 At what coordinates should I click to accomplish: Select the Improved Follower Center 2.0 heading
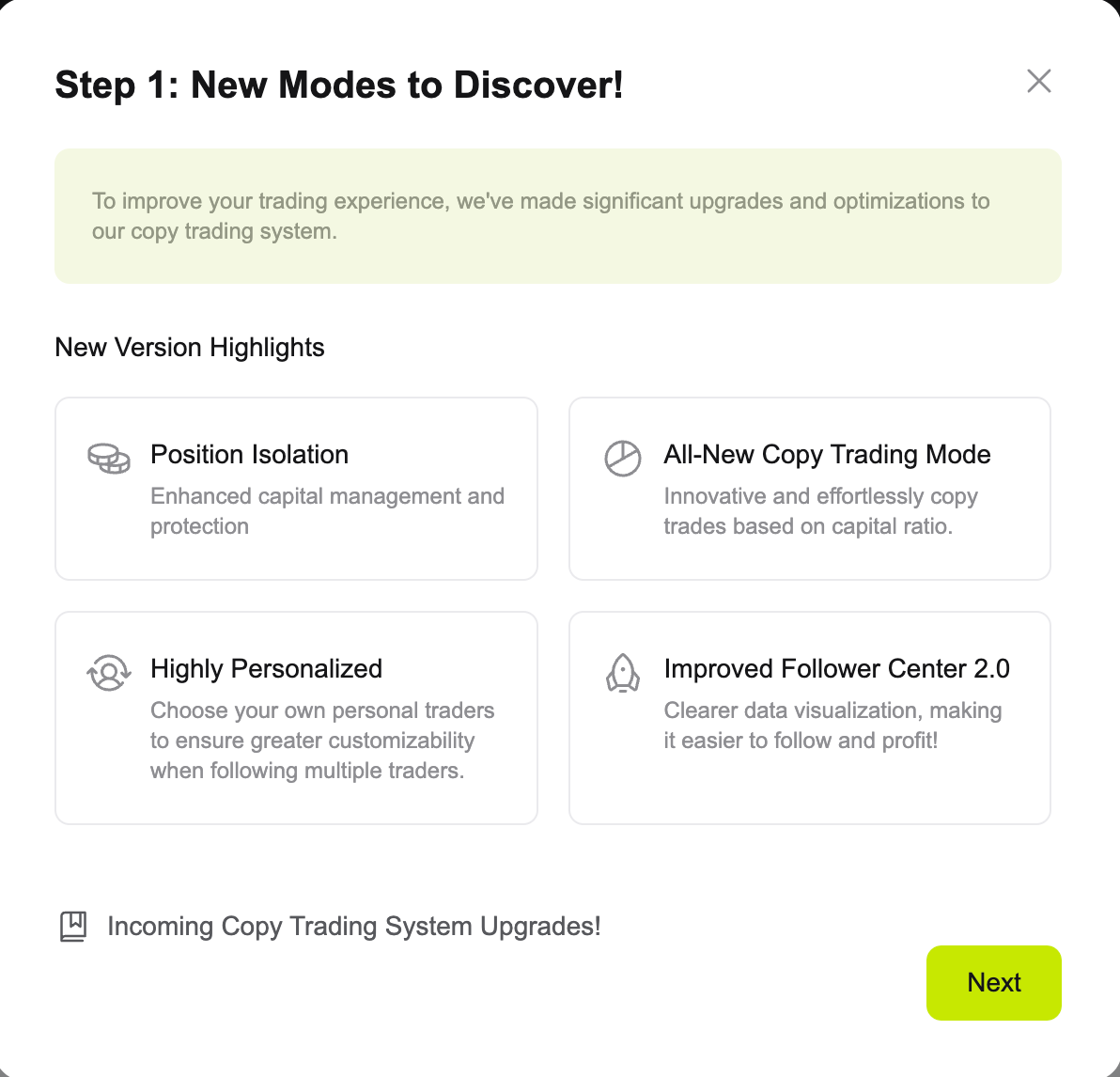[836, 669]
